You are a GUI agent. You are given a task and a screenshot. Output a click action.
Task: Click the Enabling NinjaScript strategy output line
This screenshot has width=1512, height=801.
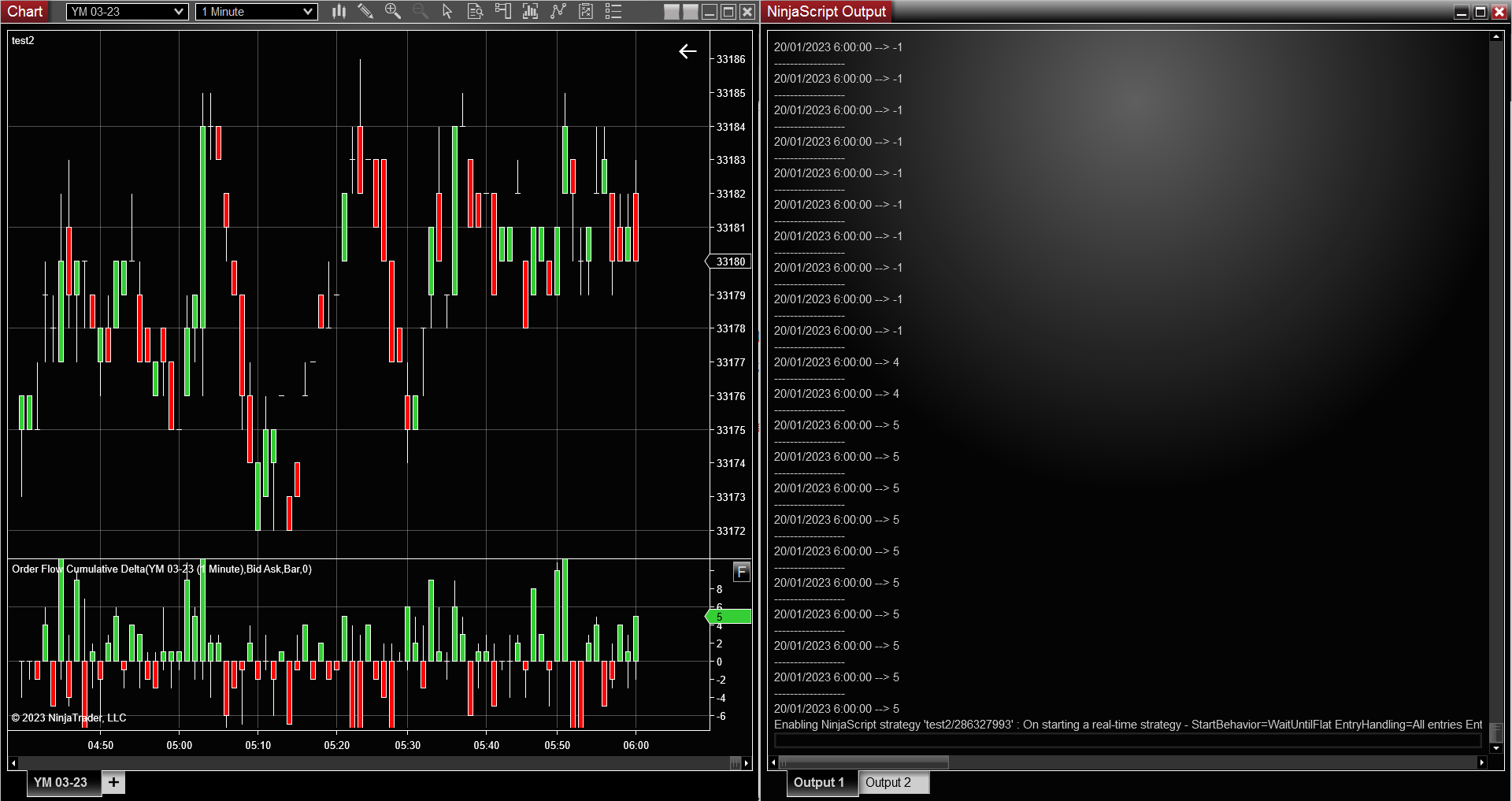[x=1128, y=725]
